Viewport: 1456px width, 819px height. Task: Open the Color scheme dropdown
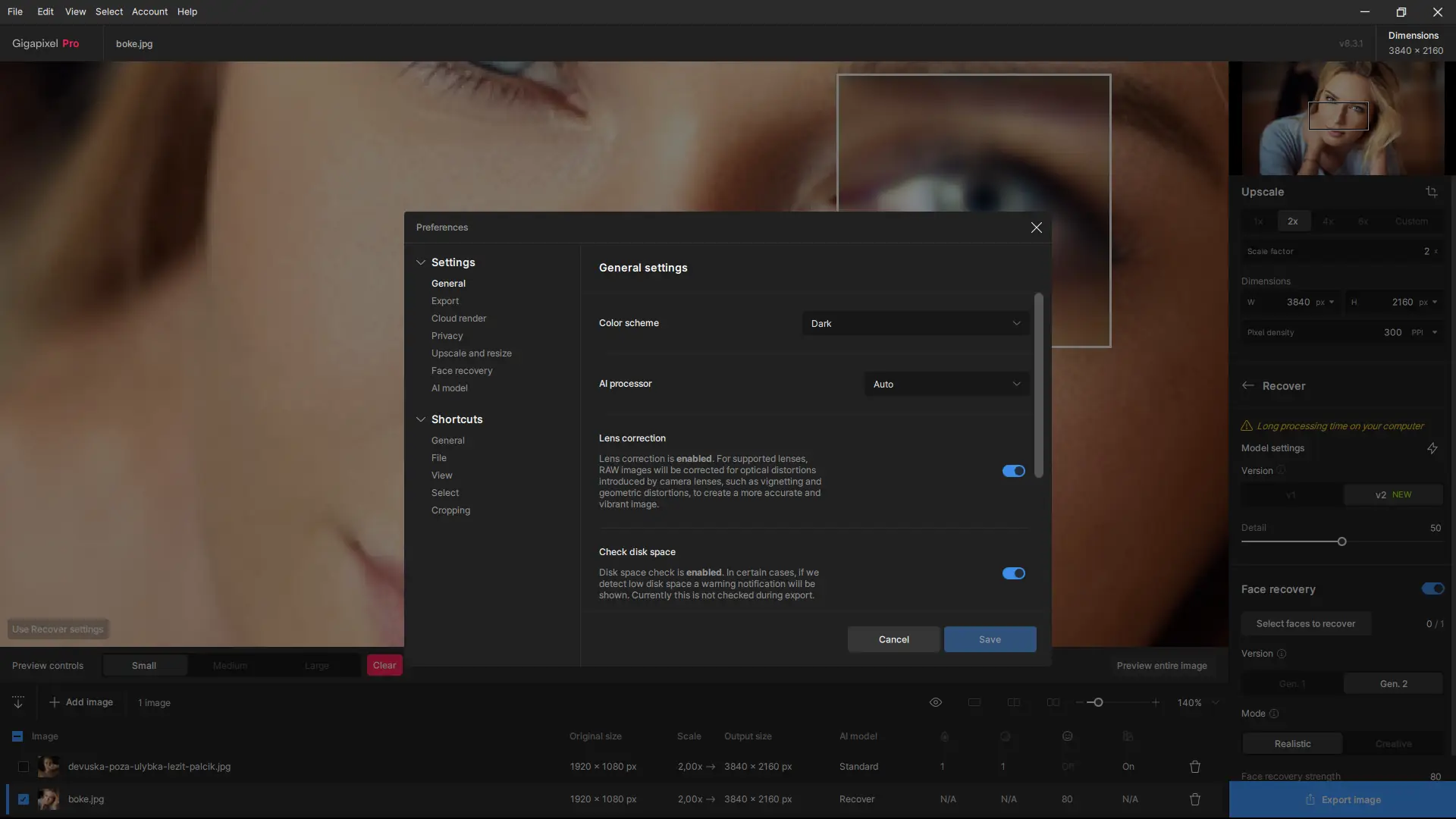915,324
